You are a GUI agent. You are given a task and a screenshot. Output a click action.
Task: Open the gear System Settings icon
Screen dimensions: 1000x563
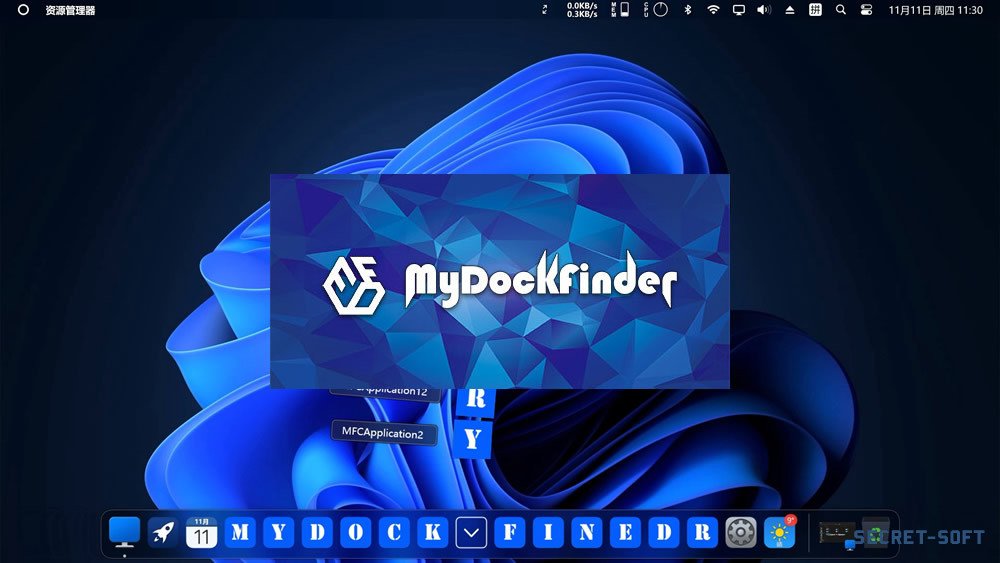pos(740,533)
